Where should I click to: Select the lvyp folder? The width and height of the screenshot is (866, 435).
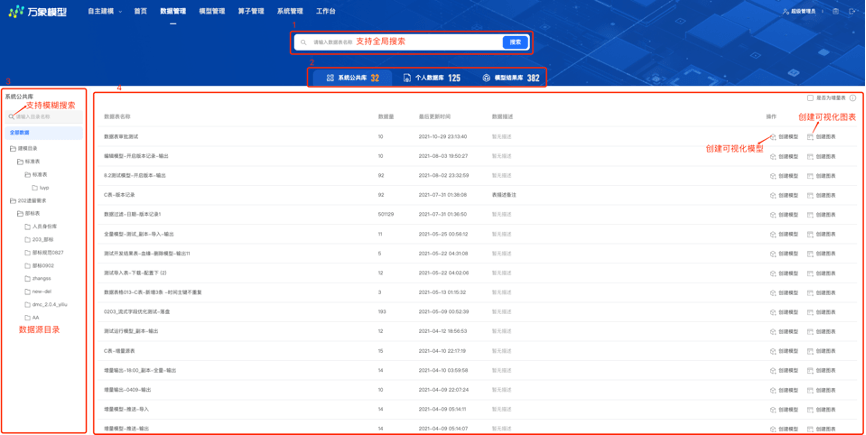click(x=41, y=188)
